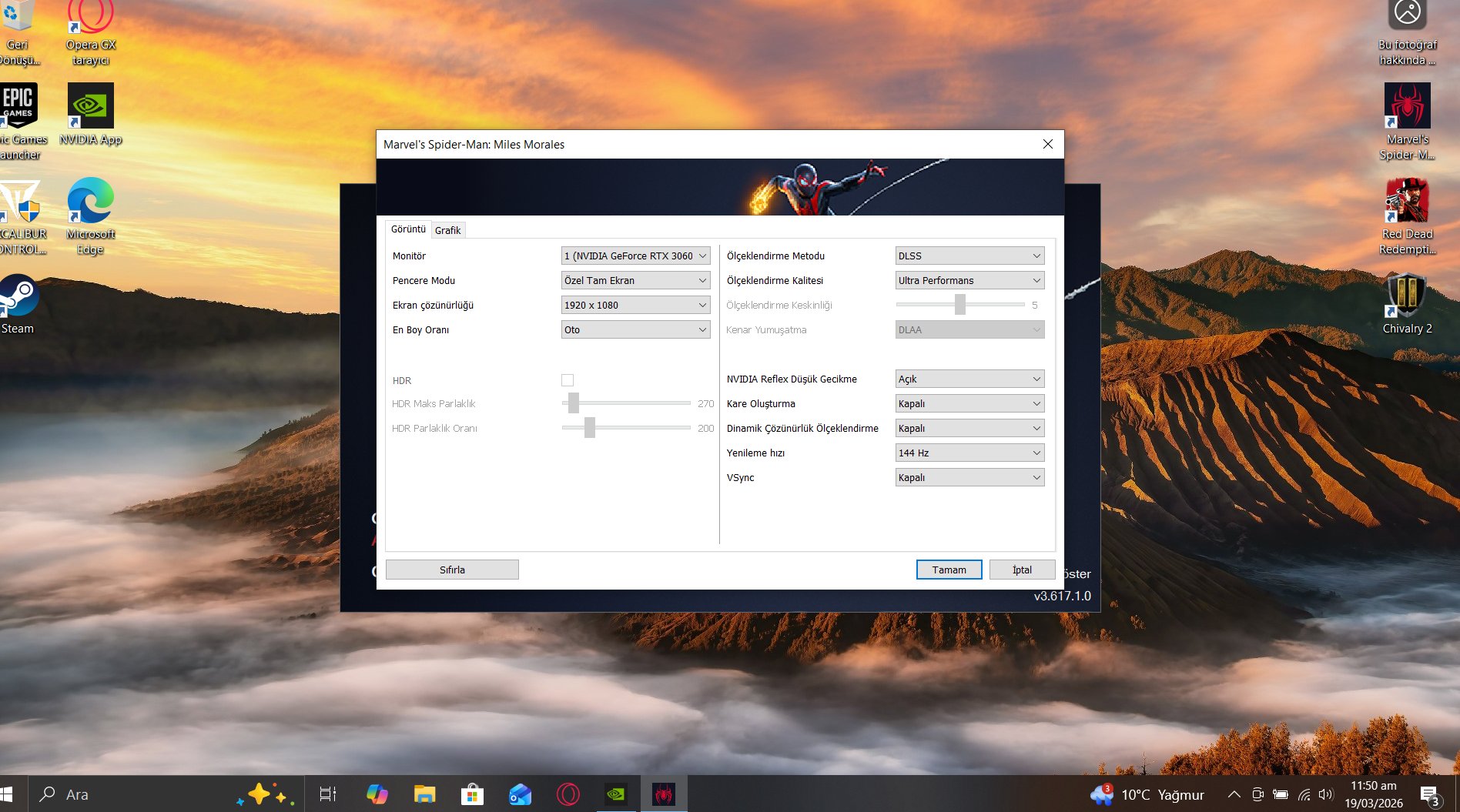The height and width of the screenshot is (812, 1460).
Task: Launch Opera GX tarayıcı from the desktop
Action: [90, 33]
